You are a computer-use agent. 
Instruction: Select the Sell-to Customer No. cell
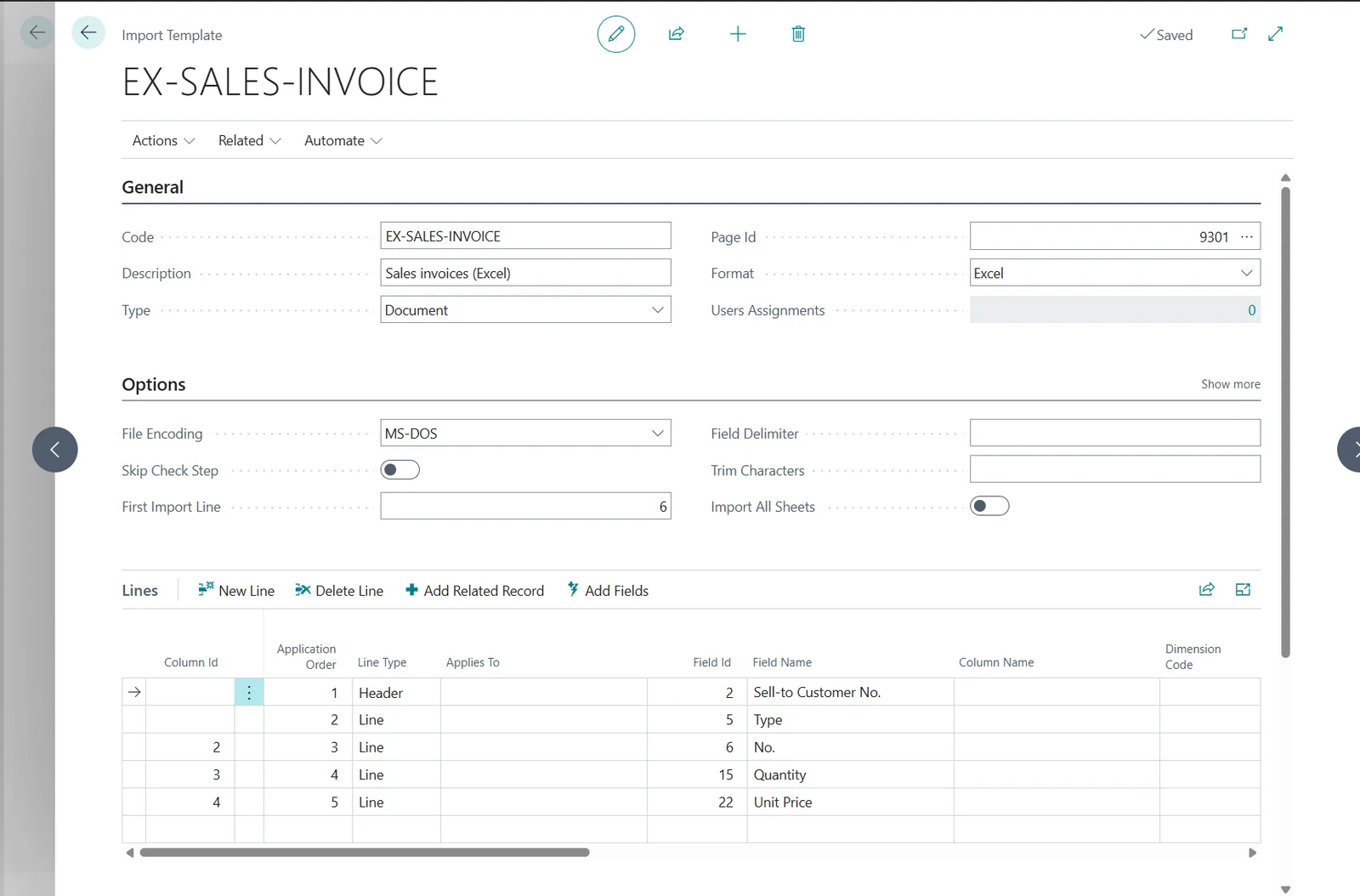coord(850,692)
